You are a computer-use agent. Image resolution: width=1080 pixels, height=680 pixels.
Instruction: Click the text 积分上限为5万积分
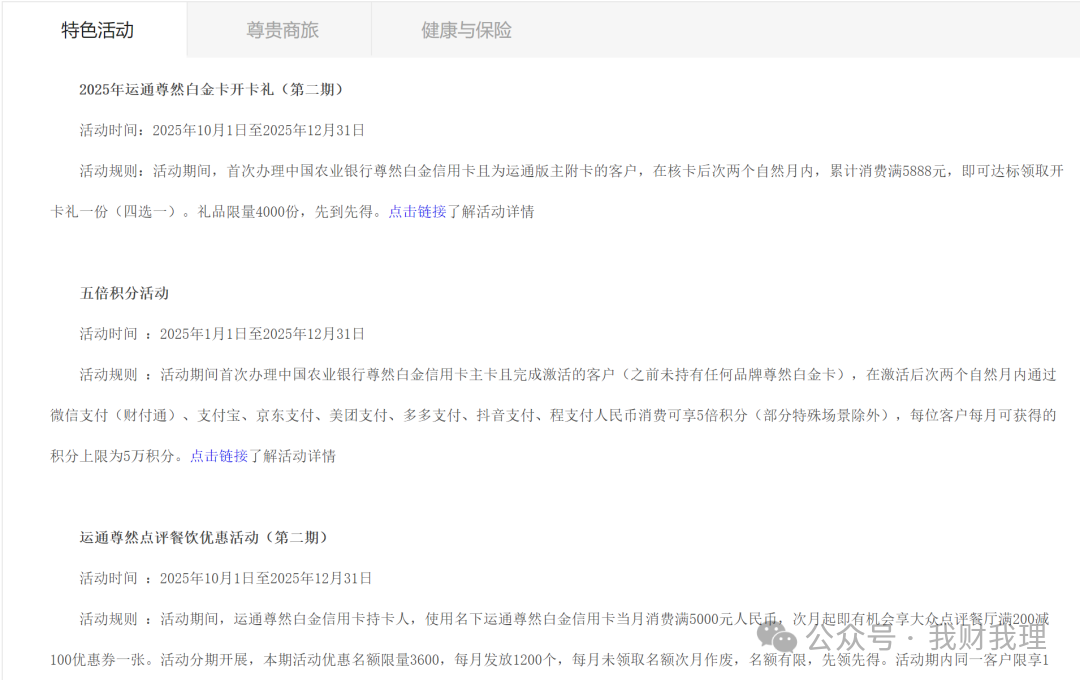coord(112,455)
